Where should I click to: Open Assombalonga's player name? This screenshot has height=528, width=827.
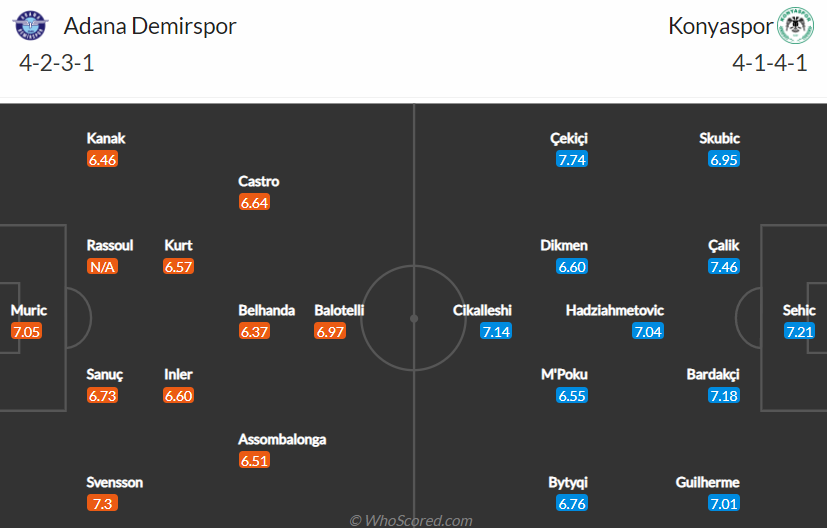point(282,439)
